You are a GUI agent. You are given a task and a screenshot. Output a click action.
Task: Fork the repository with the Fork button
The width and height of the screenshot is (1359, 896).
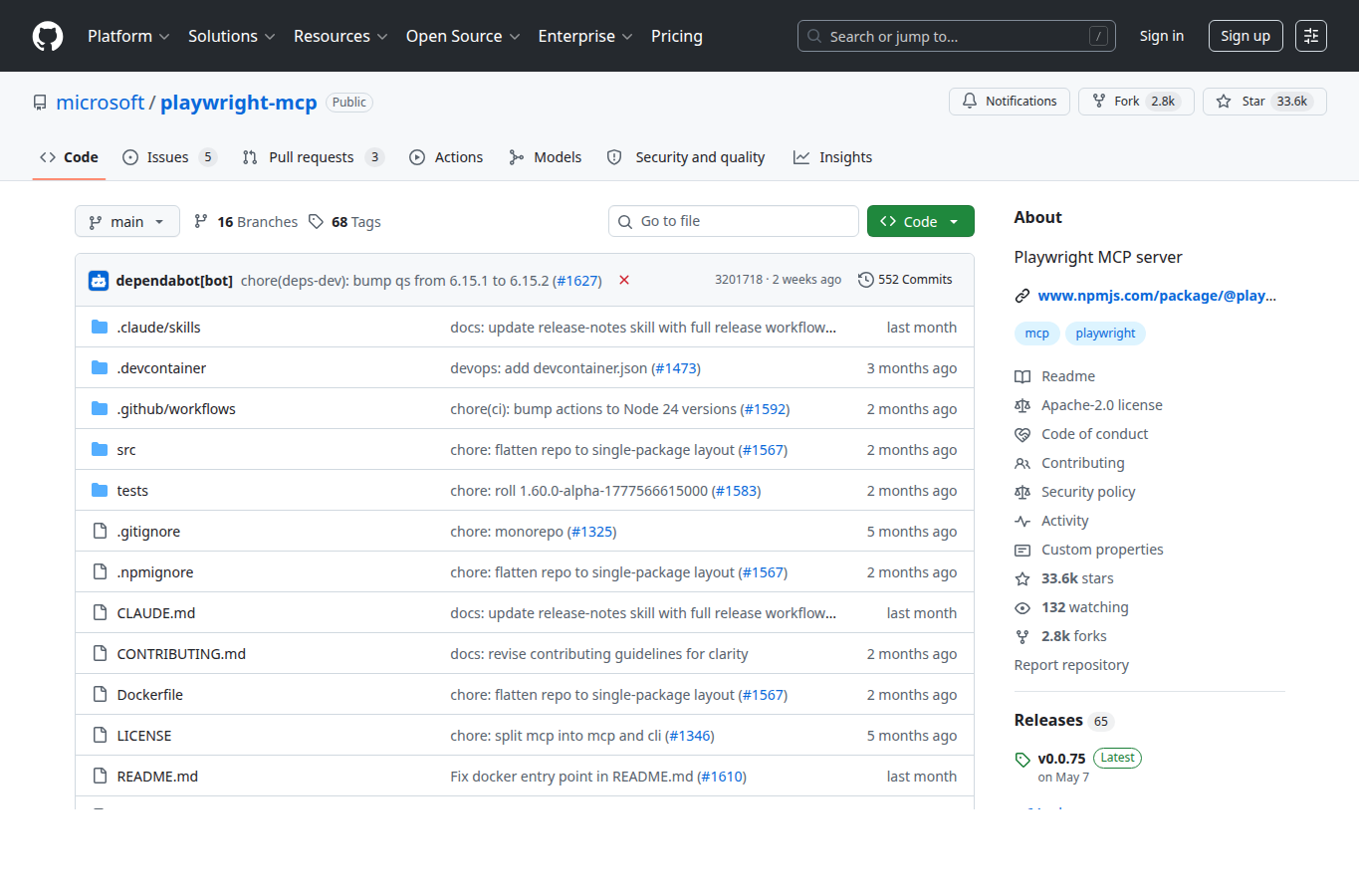coord(1136,102)
